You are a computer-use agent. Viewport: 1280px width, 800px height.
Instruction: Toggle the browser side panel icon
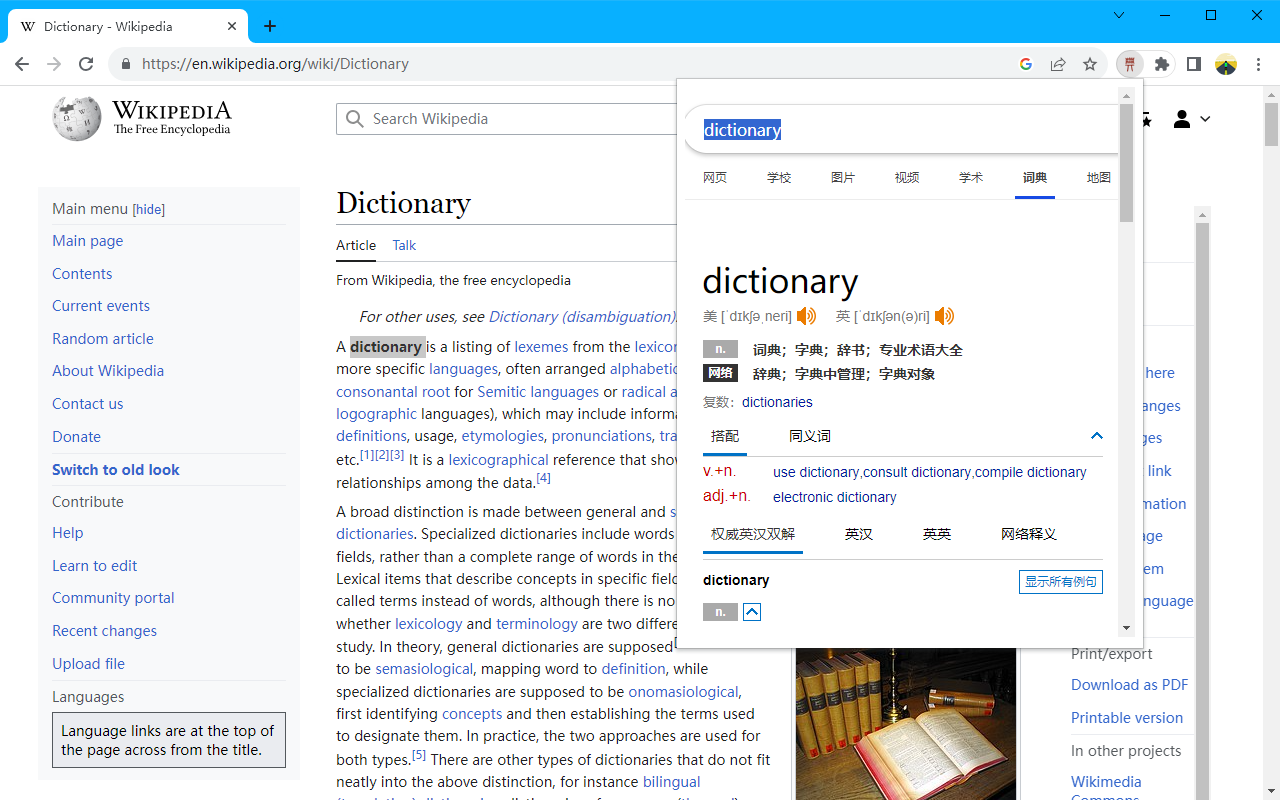point(1194,64)
